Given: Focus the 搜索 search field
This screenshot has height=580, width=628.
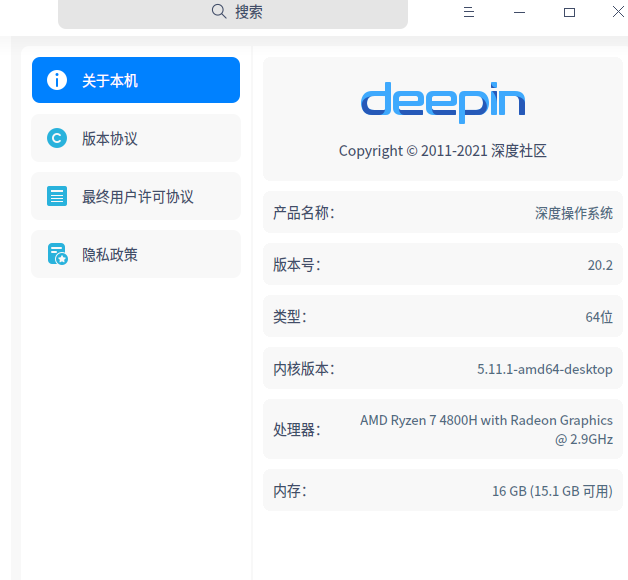Looking at the screenshot, I should 233,13.
